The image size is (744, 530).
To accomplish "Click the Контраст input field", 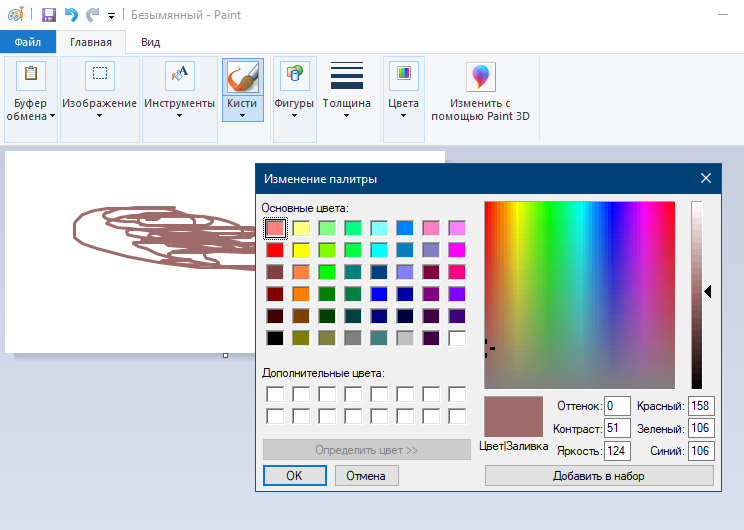I will 617,428.
